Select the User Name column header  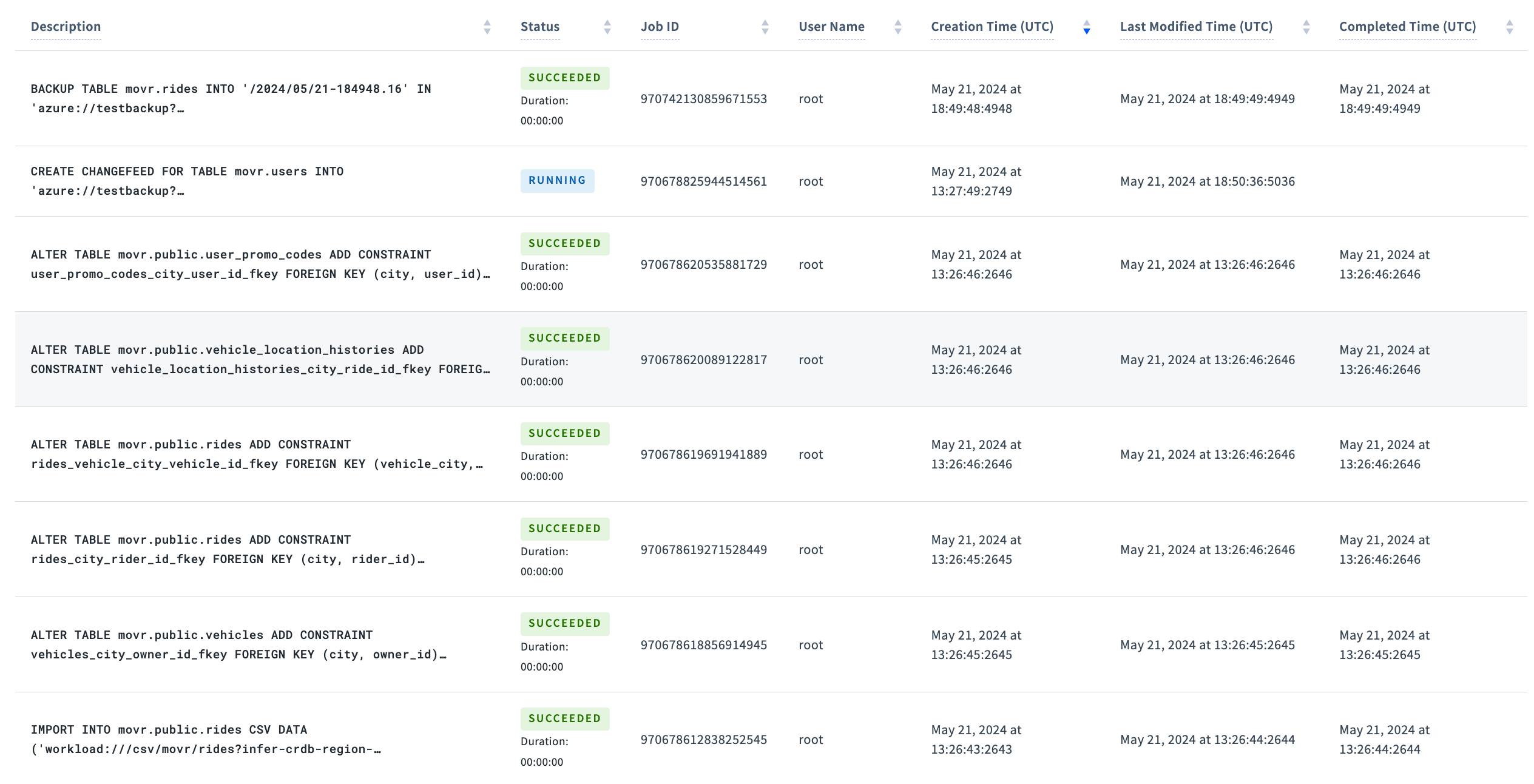point(831,27)
